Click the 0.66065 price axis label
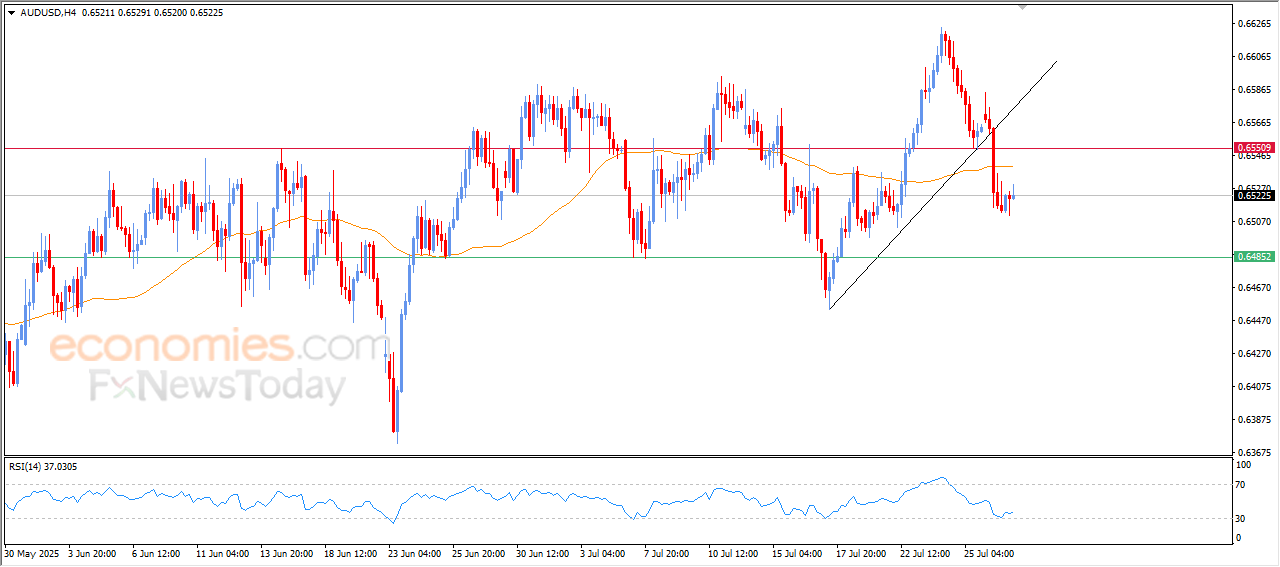 (x=1253, y=56)
